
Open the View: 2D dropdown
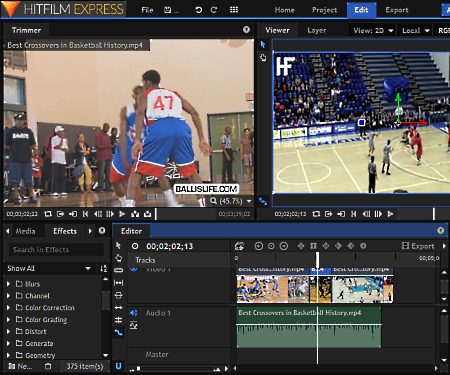pos(373,30)
